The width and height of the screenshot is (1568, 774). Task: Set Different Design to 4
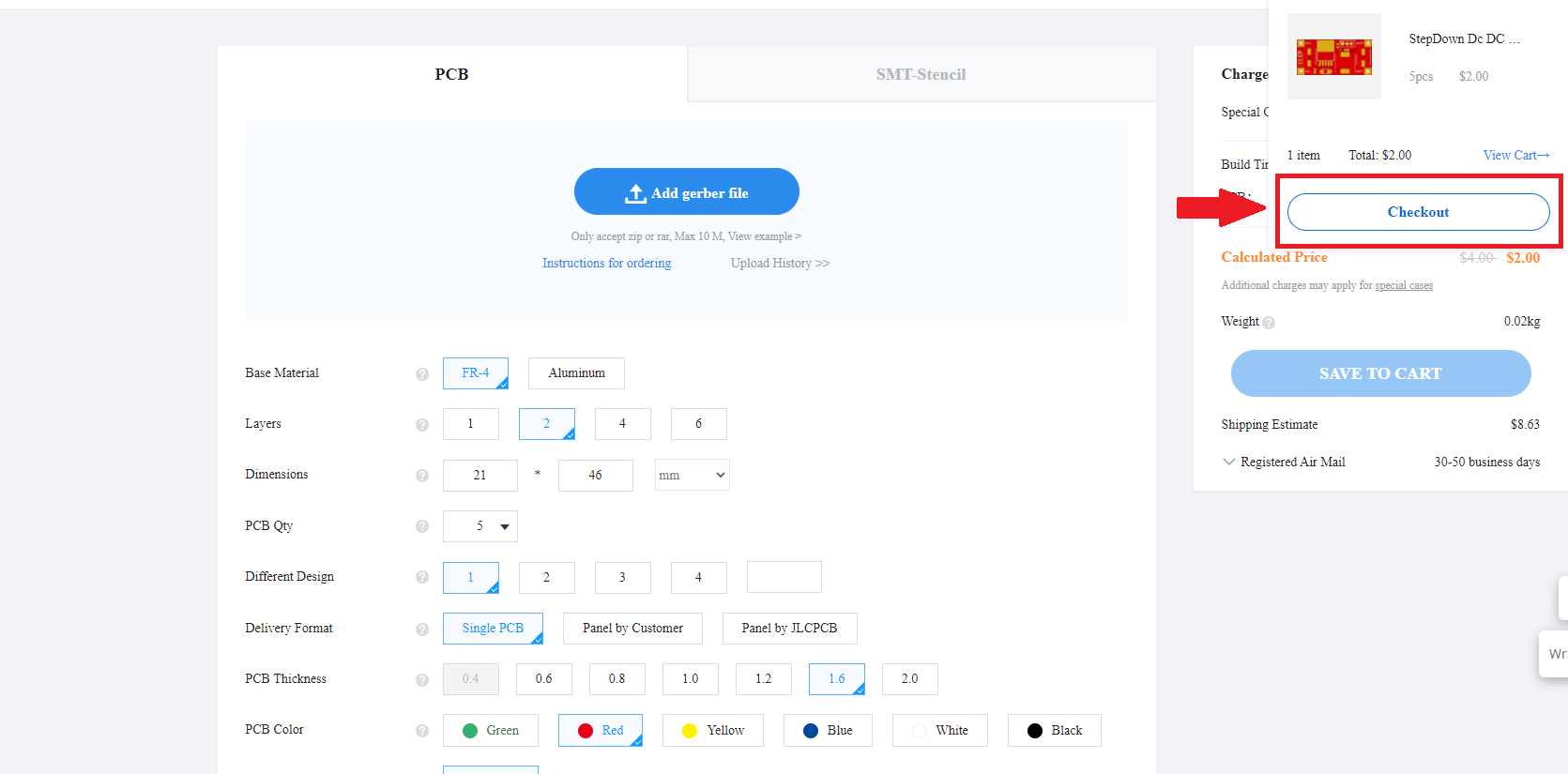click(699, 577)
